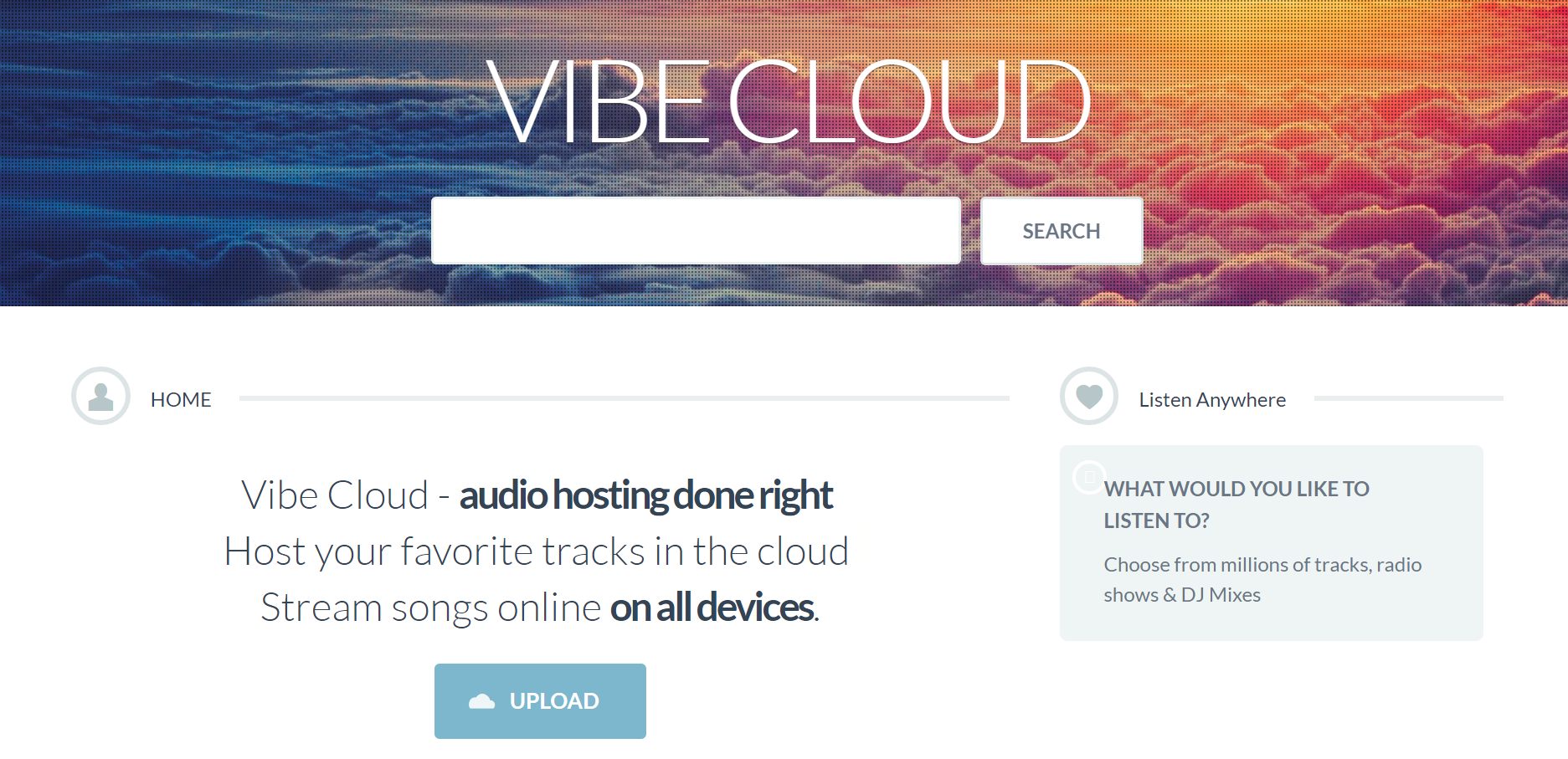The width and height of the screenshot is (1568, 759).
Task: Focus the search text field
Action: (x=696, y=231)
